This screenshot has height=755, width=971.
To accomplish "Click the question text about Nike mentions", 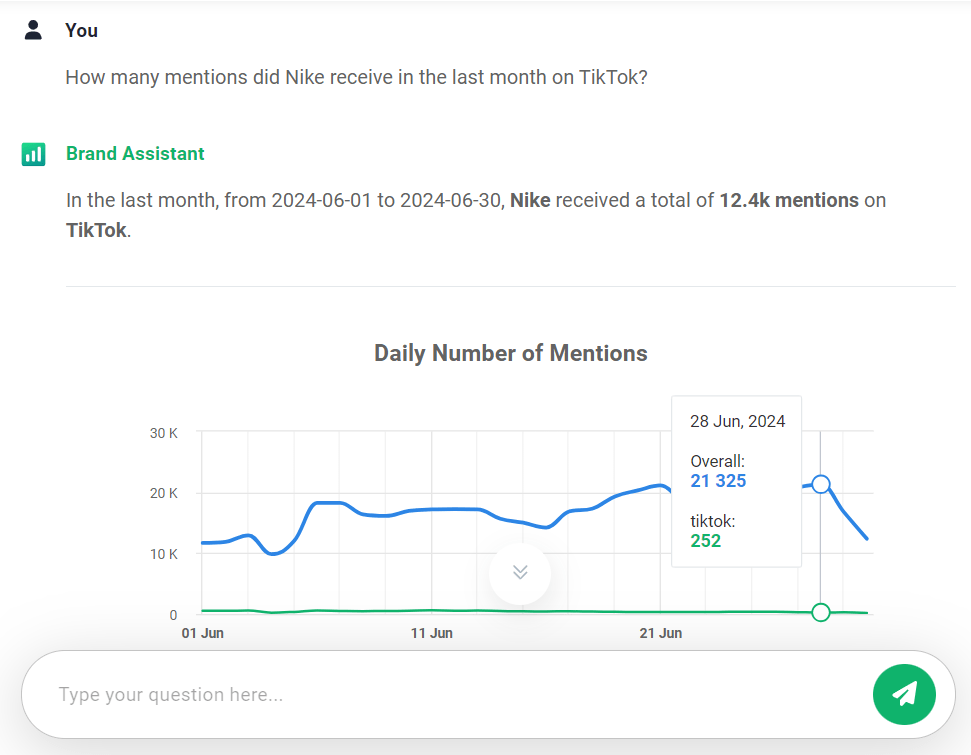I will click(x=356, y=77).
